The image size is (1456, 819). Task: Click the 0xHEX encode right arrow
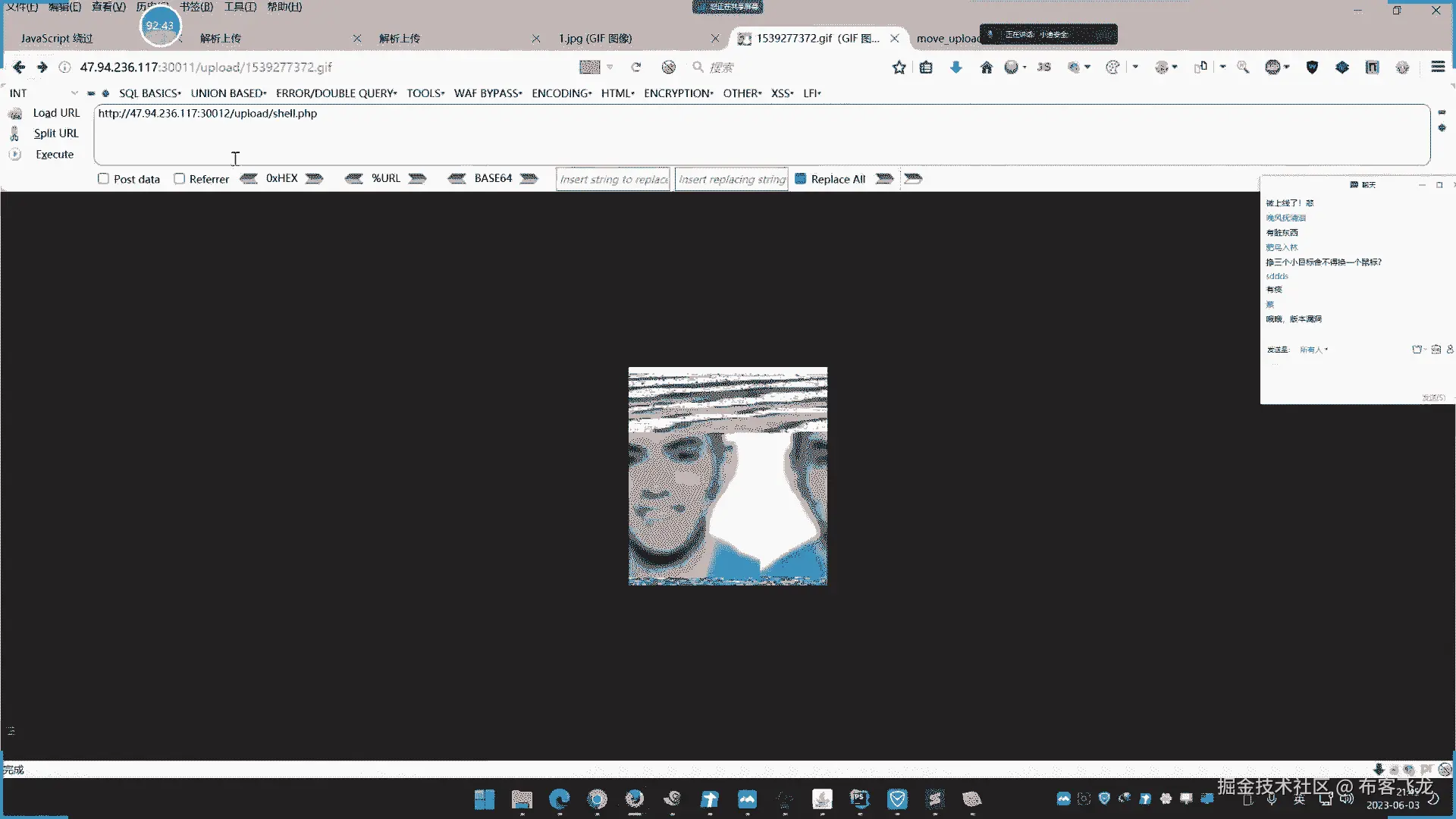point(314,179)
